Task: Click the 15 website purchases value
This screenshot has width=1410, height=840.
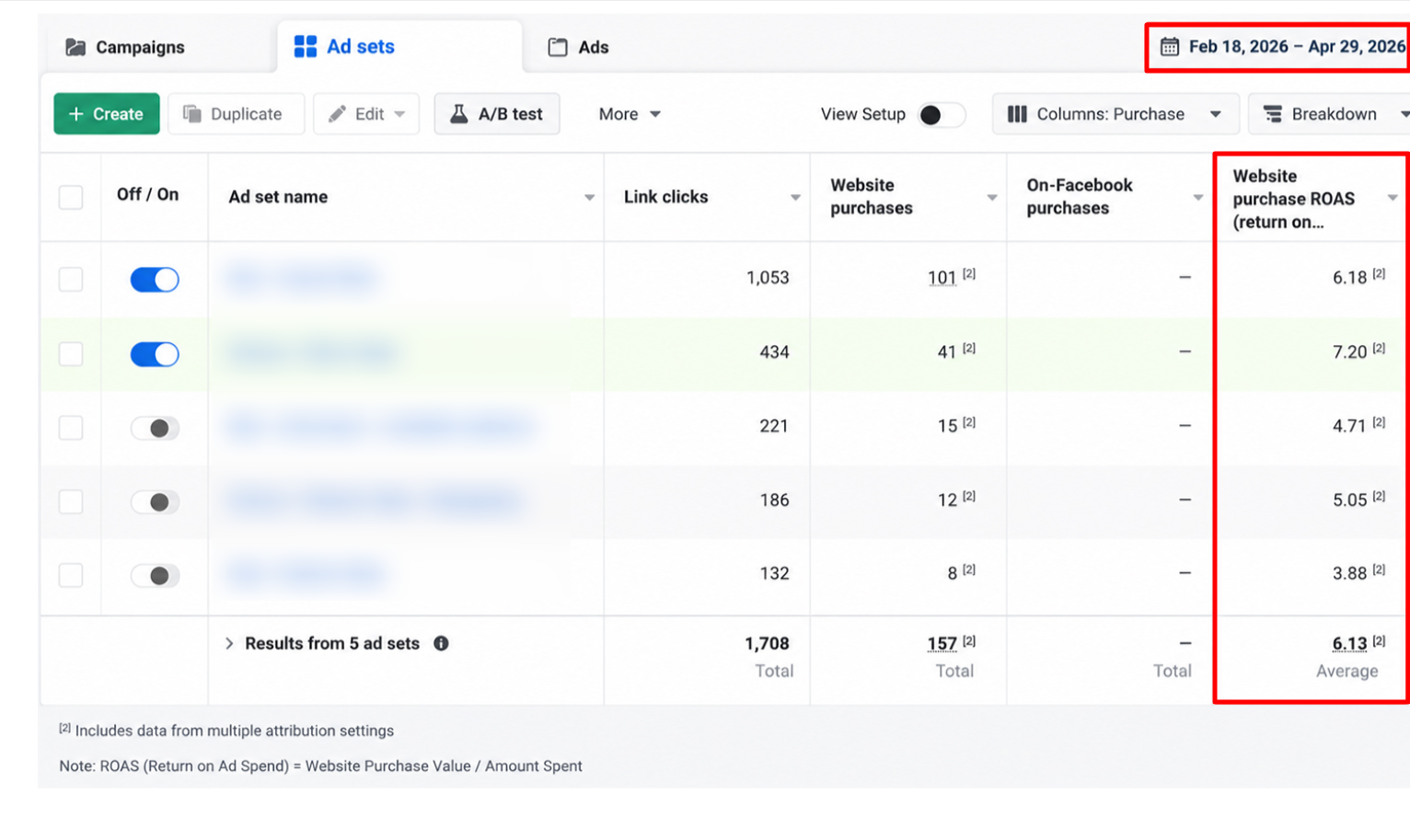Action: [947, 426]
